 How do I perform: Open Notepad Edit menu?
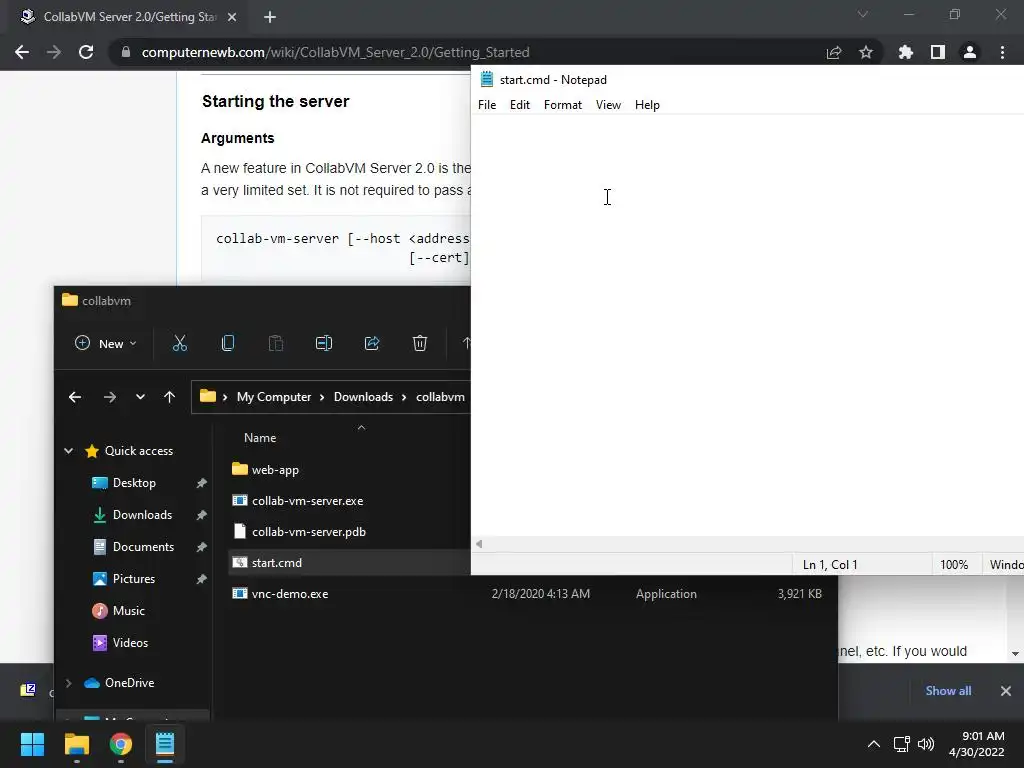[x=519, y=105]
